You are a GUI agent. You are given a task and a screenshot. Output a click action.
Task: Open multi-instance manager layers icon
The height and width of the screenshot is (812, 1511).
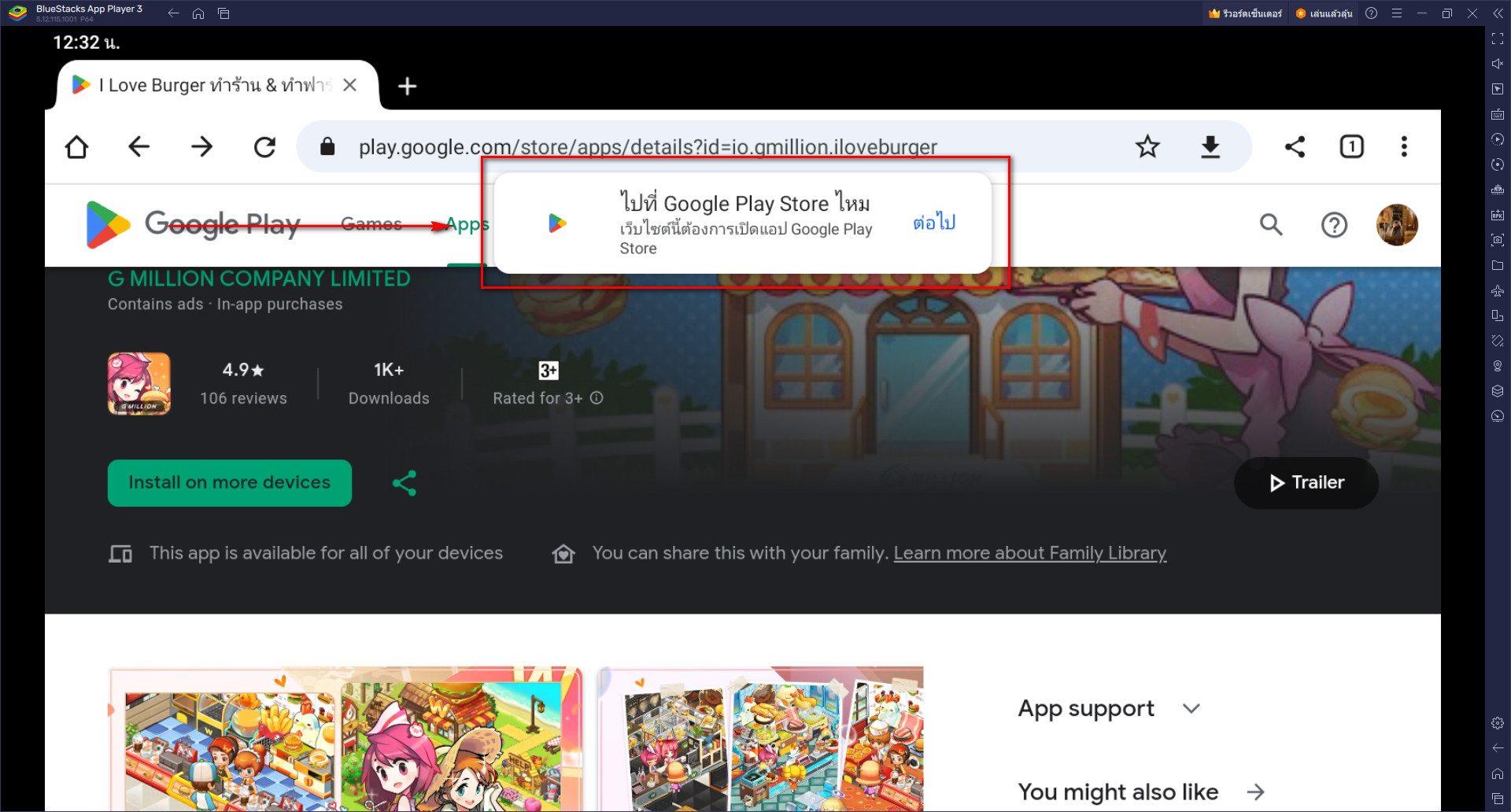(x=1498, y=391)
